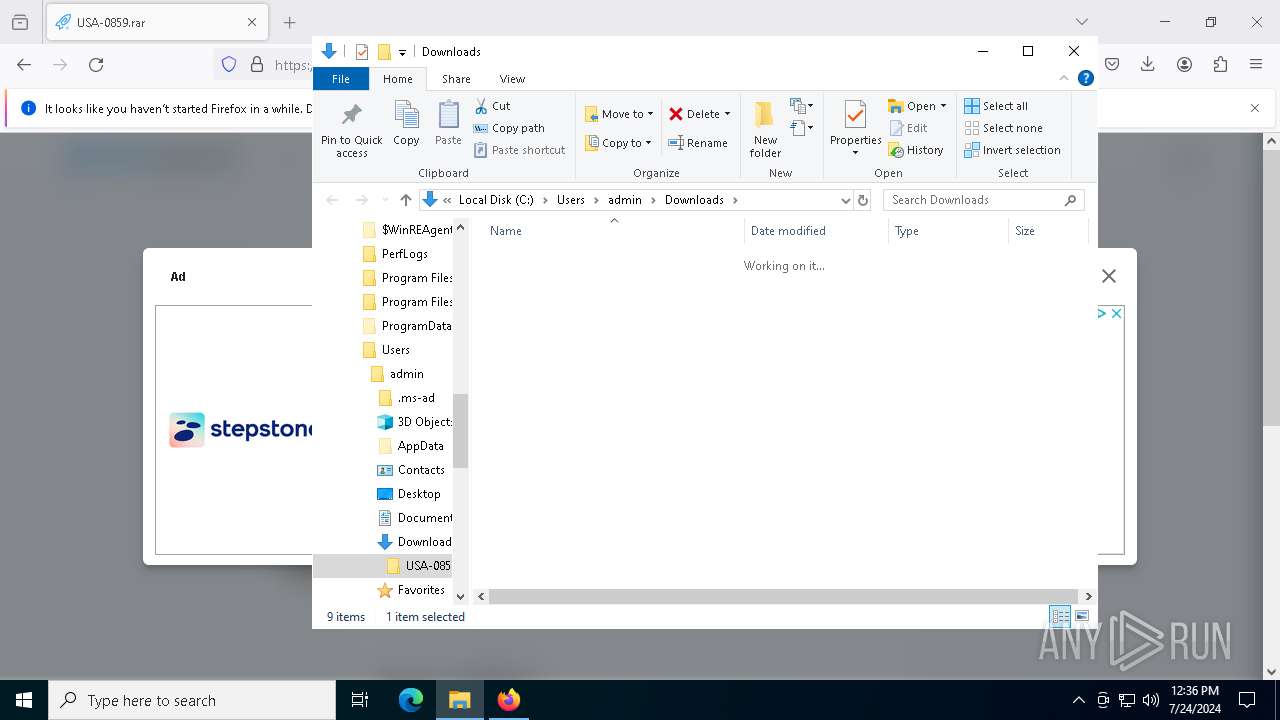Expand the Open dropdown arrow
The height and width of the screenshot is (720, 1280).
coord(943,106)
